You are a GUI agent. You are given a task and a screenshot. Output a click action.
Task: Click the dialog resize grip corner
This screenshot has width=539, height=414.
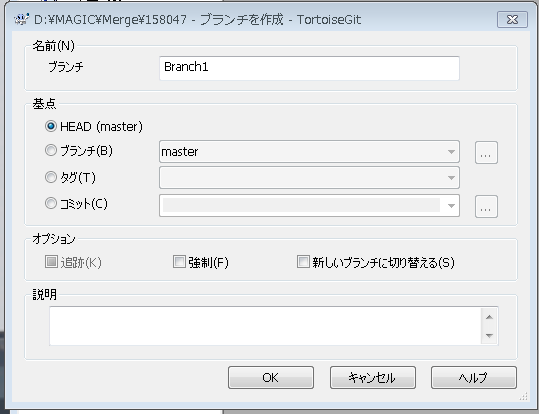(x=524, y=397)
